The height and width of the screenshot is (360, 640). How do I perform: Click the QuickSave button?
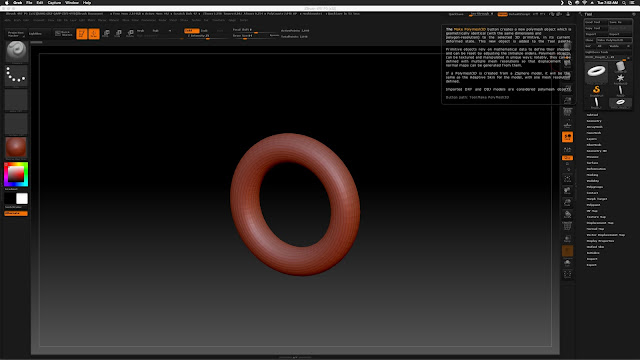tap(456, 14)
